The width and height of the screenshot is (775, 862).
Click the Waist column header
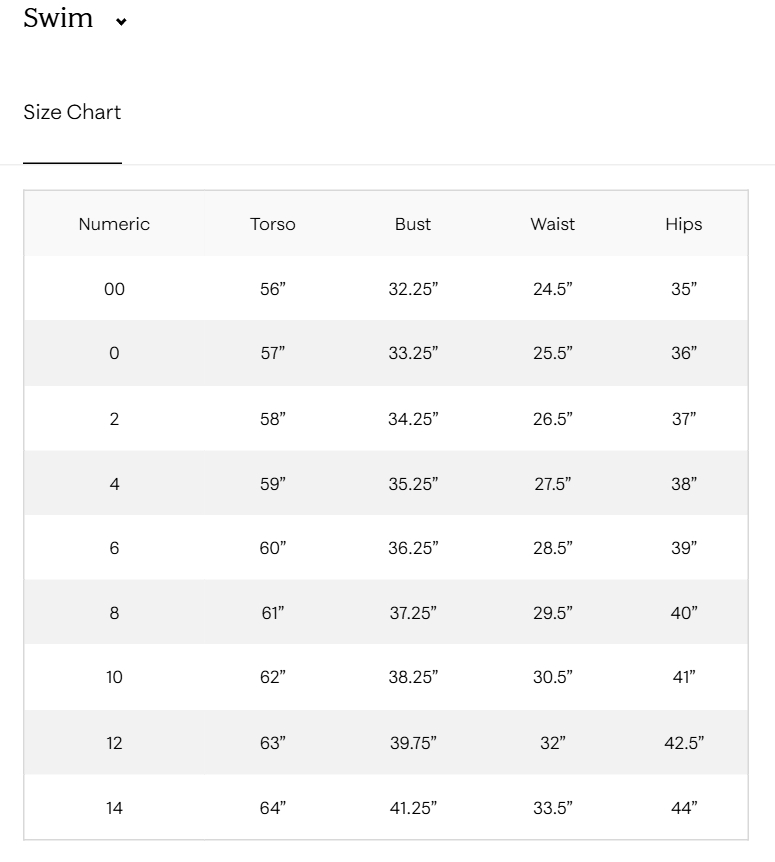tap(552, 224)
